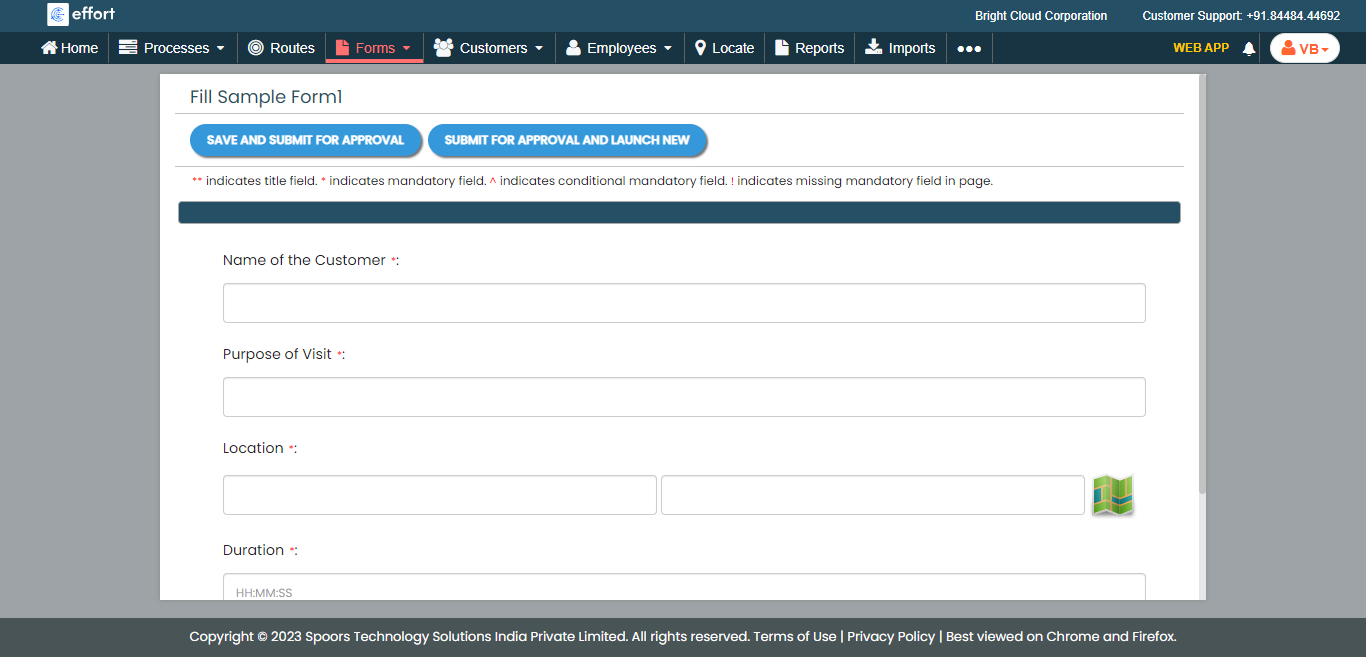Viewport: 1366px width, 657px height.
Task: Open the three-dots more menu
Action: coord(968,48)
